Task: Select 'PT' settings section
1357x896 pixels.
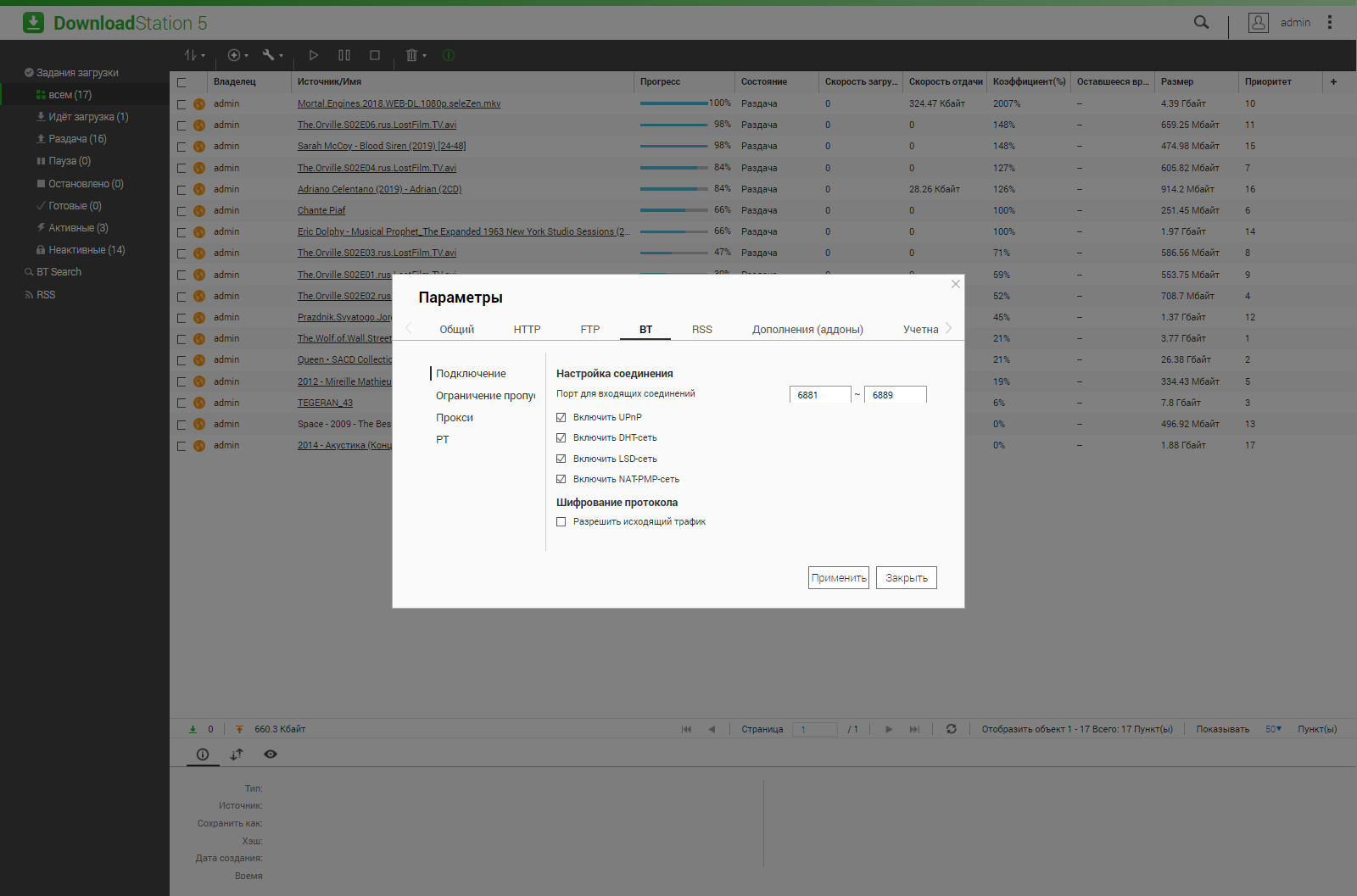Action: point(443,439)
